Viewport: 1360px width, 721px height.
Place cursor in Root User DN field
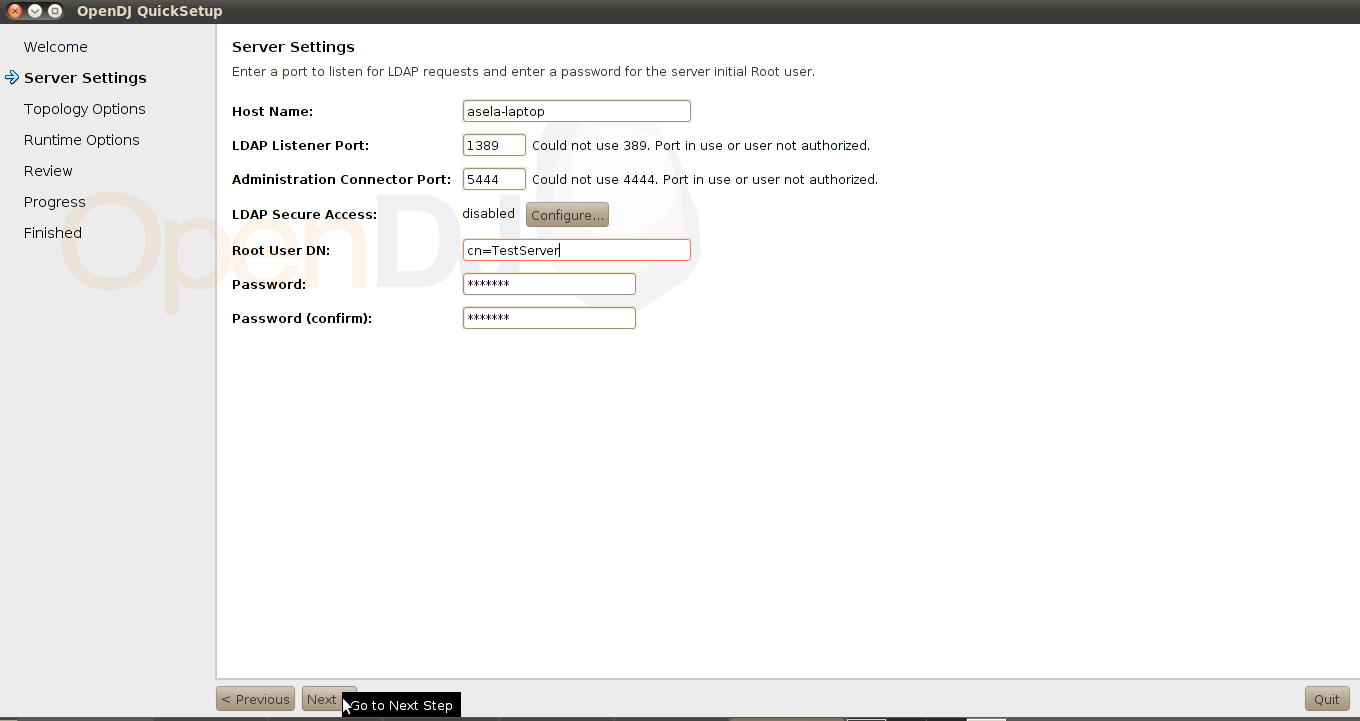(x=577, y=250)
